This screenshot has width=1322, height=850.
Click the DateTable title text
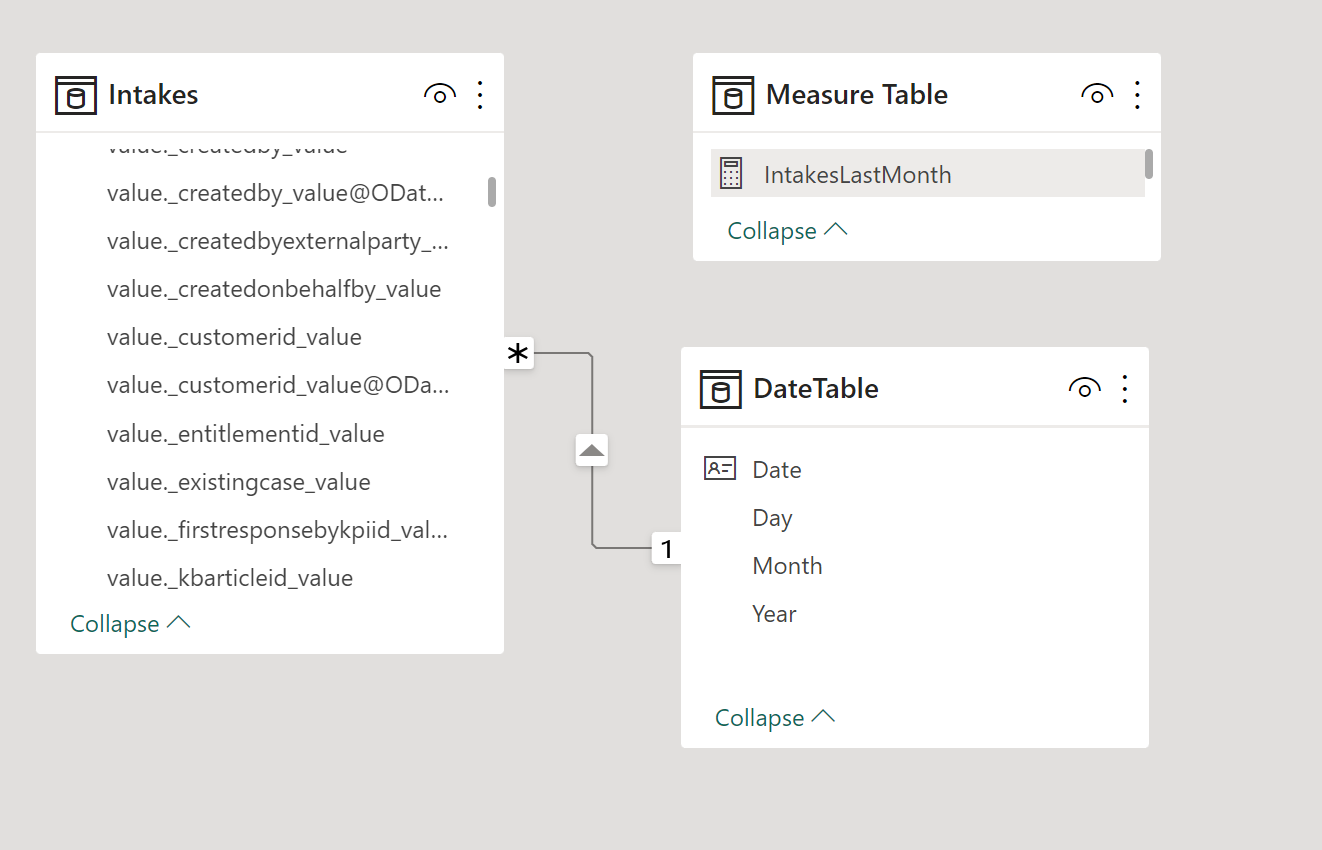(x=816, y=389)
